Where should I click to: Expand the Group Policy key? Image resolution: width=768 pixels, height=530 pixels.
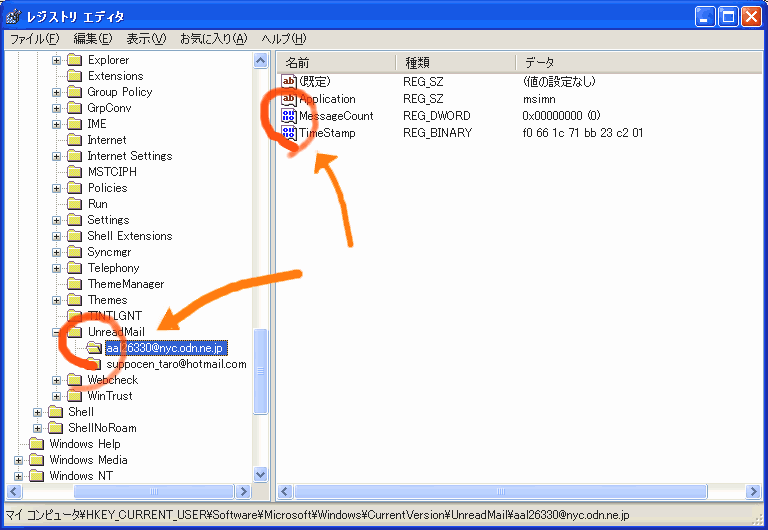[x=56, y=92]
